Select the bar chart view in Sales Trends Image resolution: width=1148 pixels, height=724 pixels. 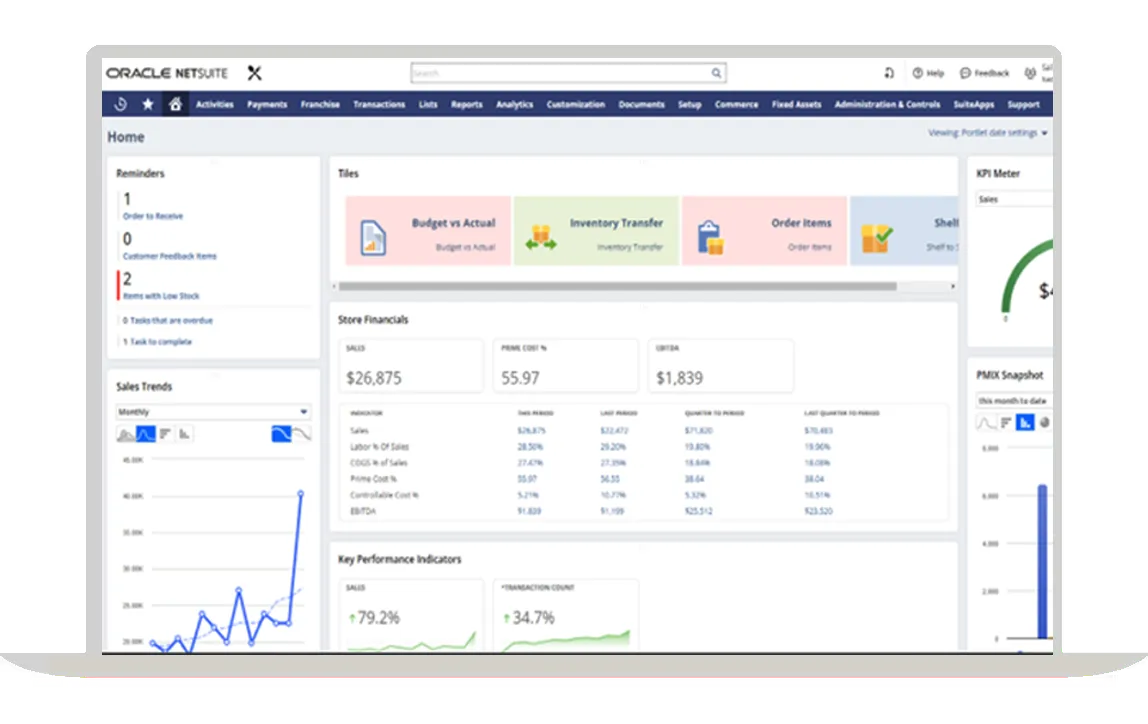(185, 434)
